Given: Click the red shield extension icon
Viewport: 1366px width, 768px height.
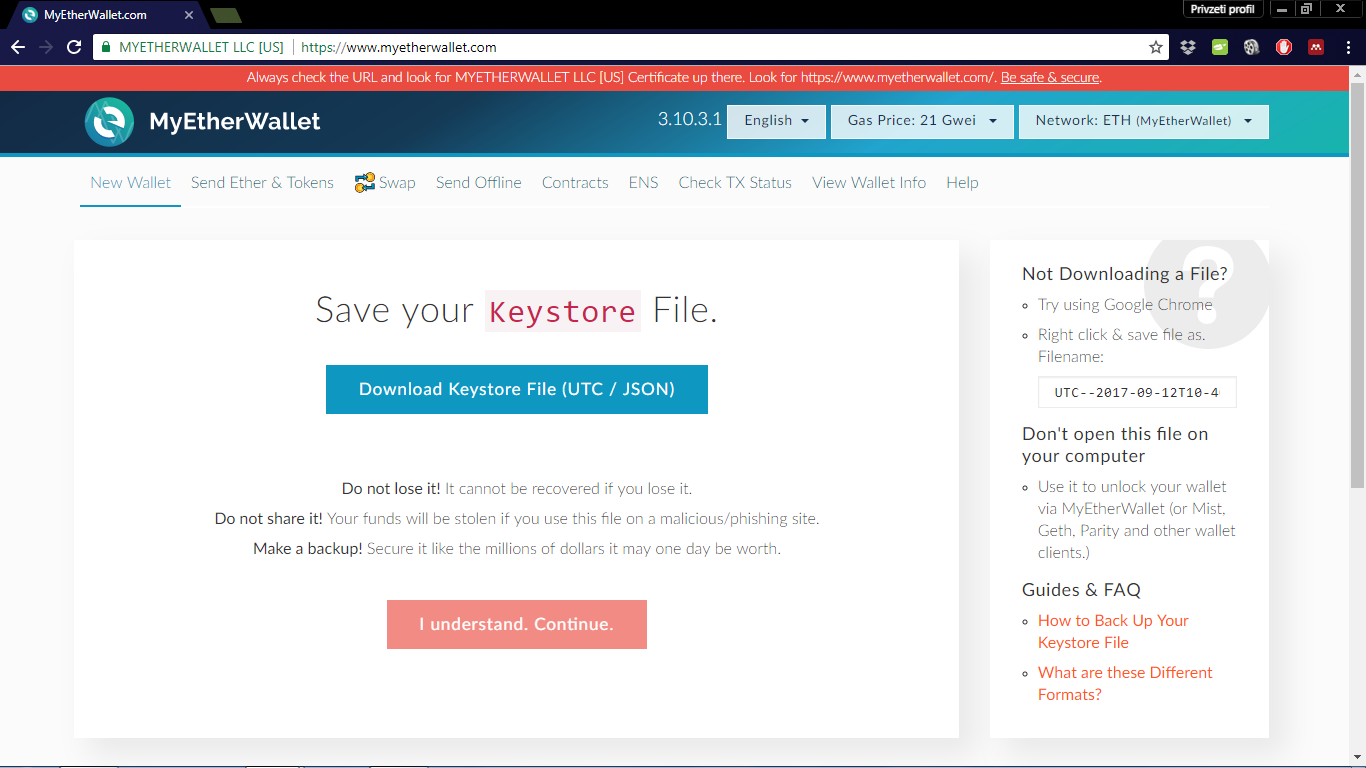Looking at the screenshot, I should [x=1284, y=47].
